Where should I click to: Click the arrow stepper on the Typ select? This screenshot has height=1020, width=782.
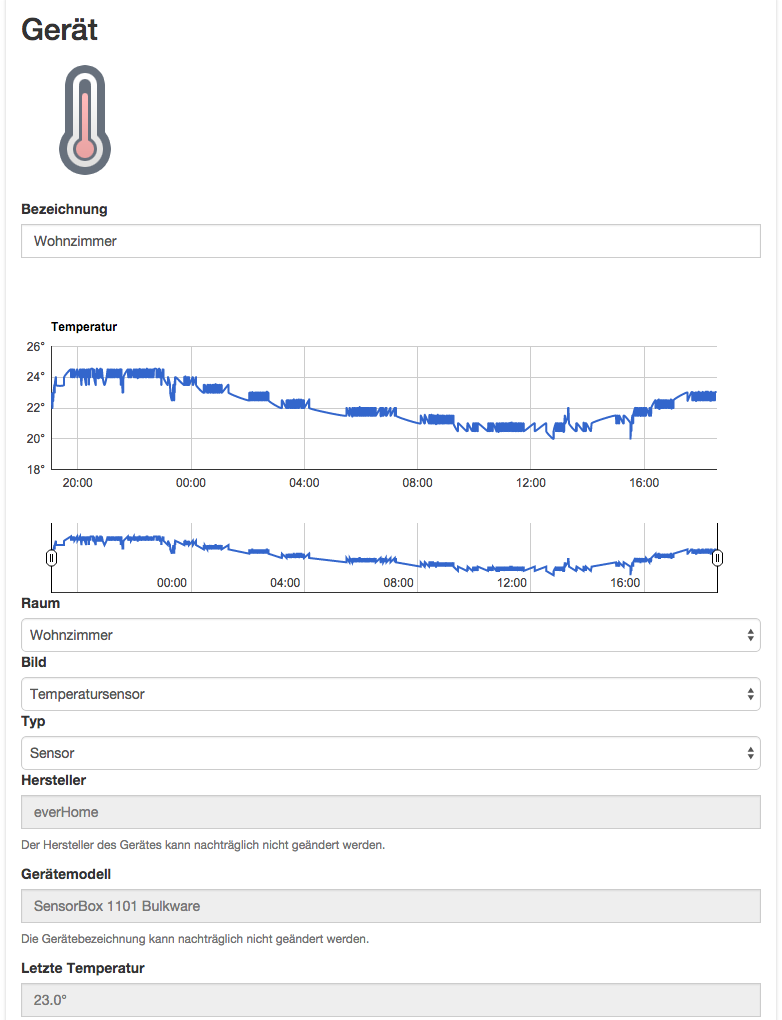[751, 753]
